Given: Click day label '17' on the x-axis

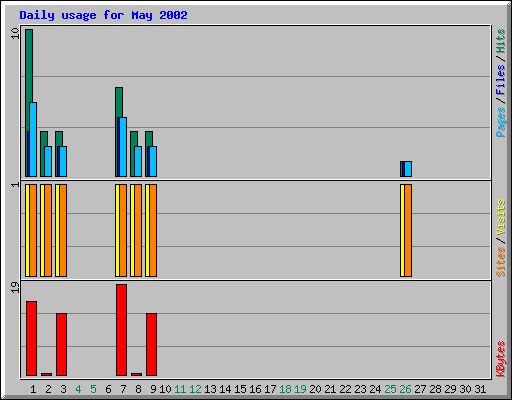Looking at the screenshot, I should click(270, 389).
